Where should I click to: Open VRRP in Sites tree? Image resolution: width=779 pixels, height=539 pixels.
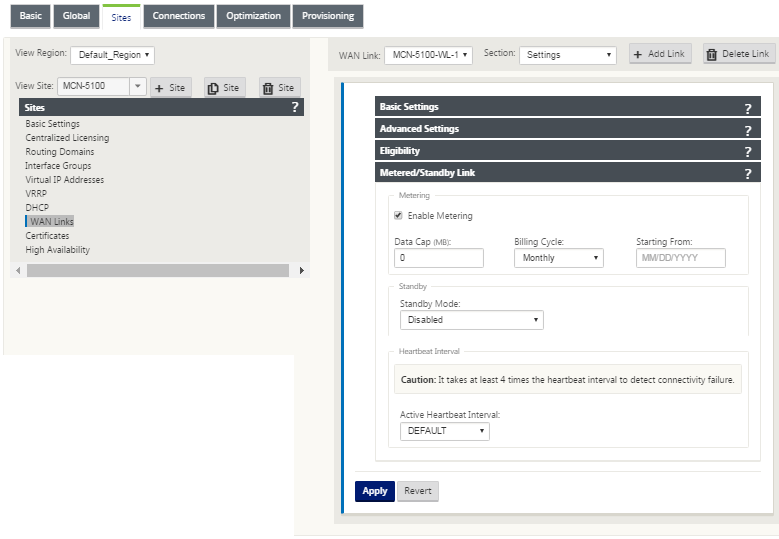(x=36, y=193)
